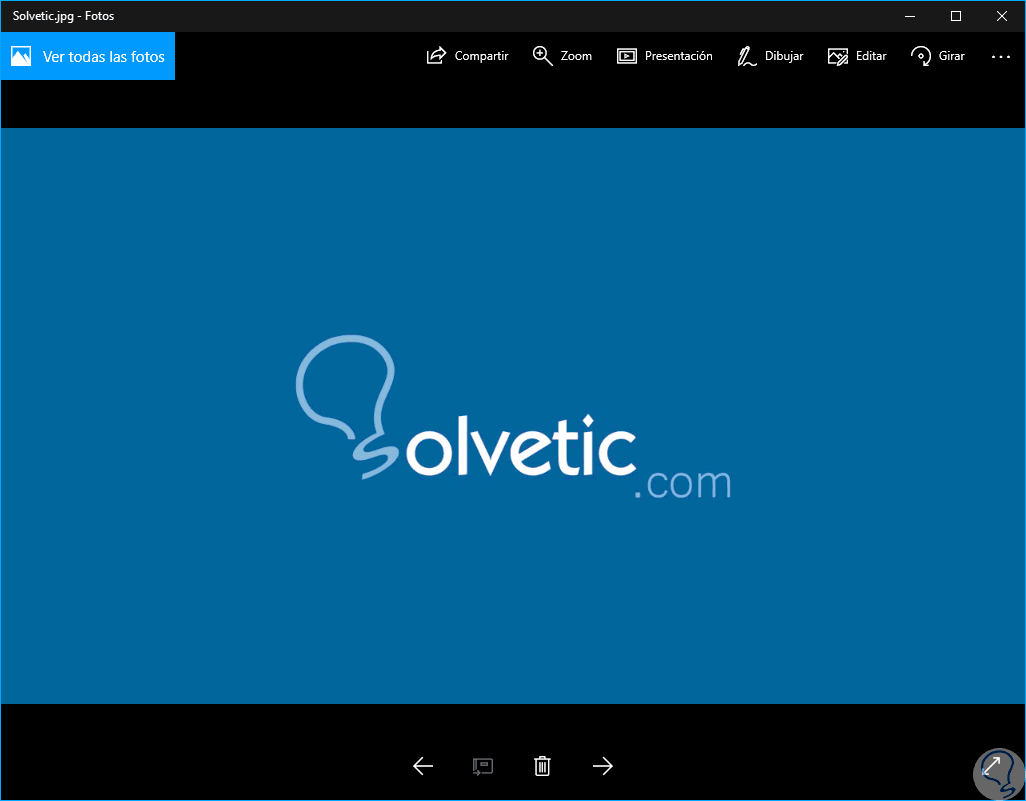
Task: Delete the photo with trash icon
Action: pyautogui.click(x=542, y=766)
